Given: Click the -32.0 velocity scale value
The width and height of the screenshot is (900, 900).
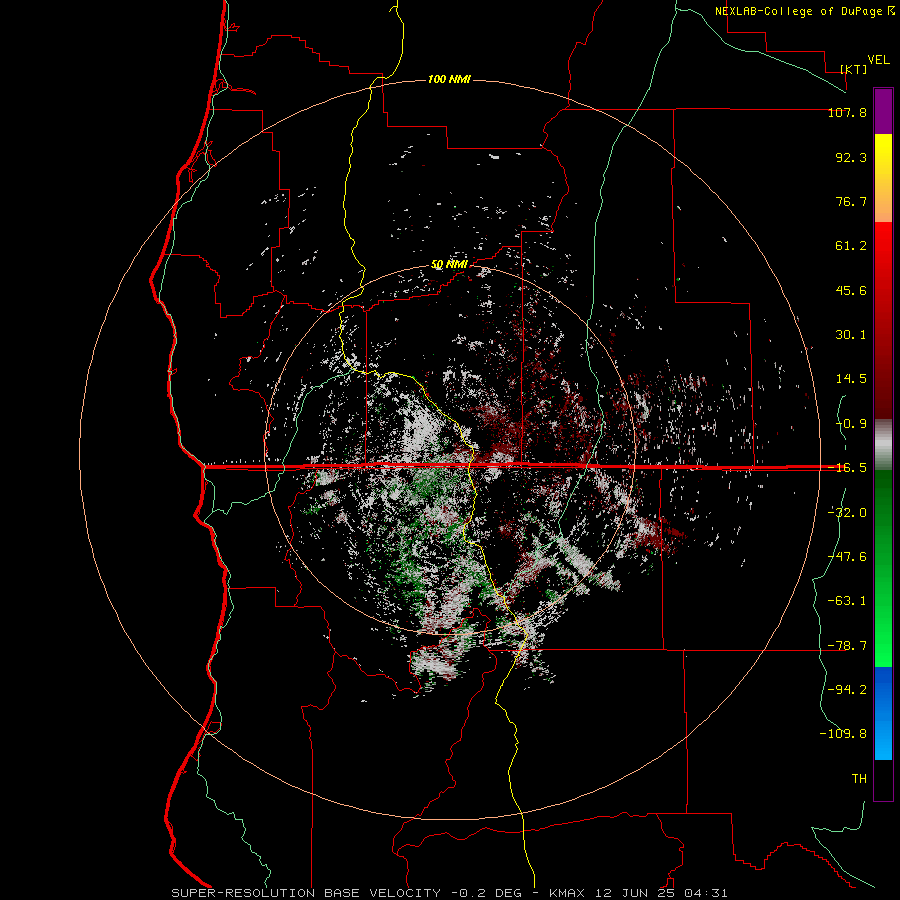Looking at the screenshot, I should pyautogui.click(x=847, y=512).
